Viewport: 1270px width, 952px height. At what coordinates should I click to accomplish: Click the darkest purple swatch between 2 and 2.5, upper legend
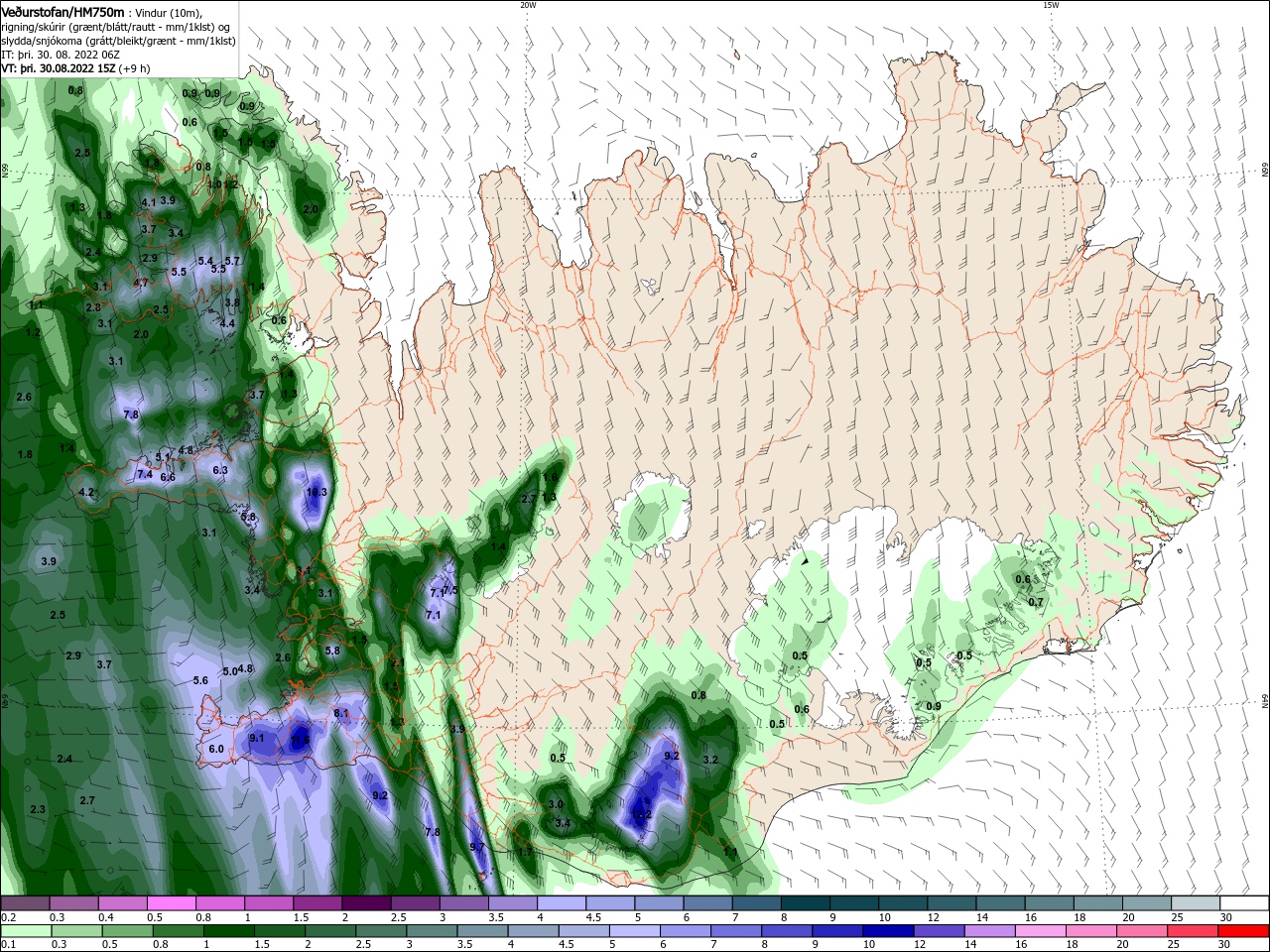(366, 903)
